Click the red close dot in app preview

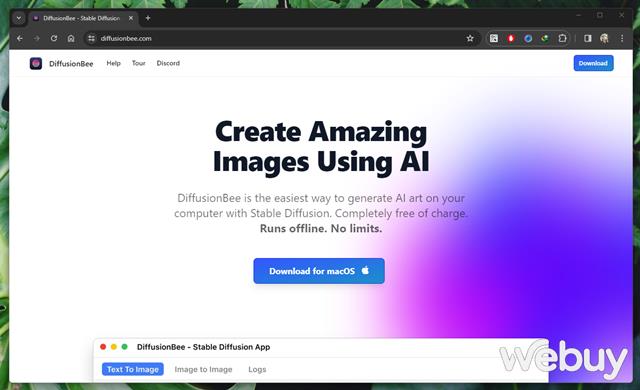(103, 347)
